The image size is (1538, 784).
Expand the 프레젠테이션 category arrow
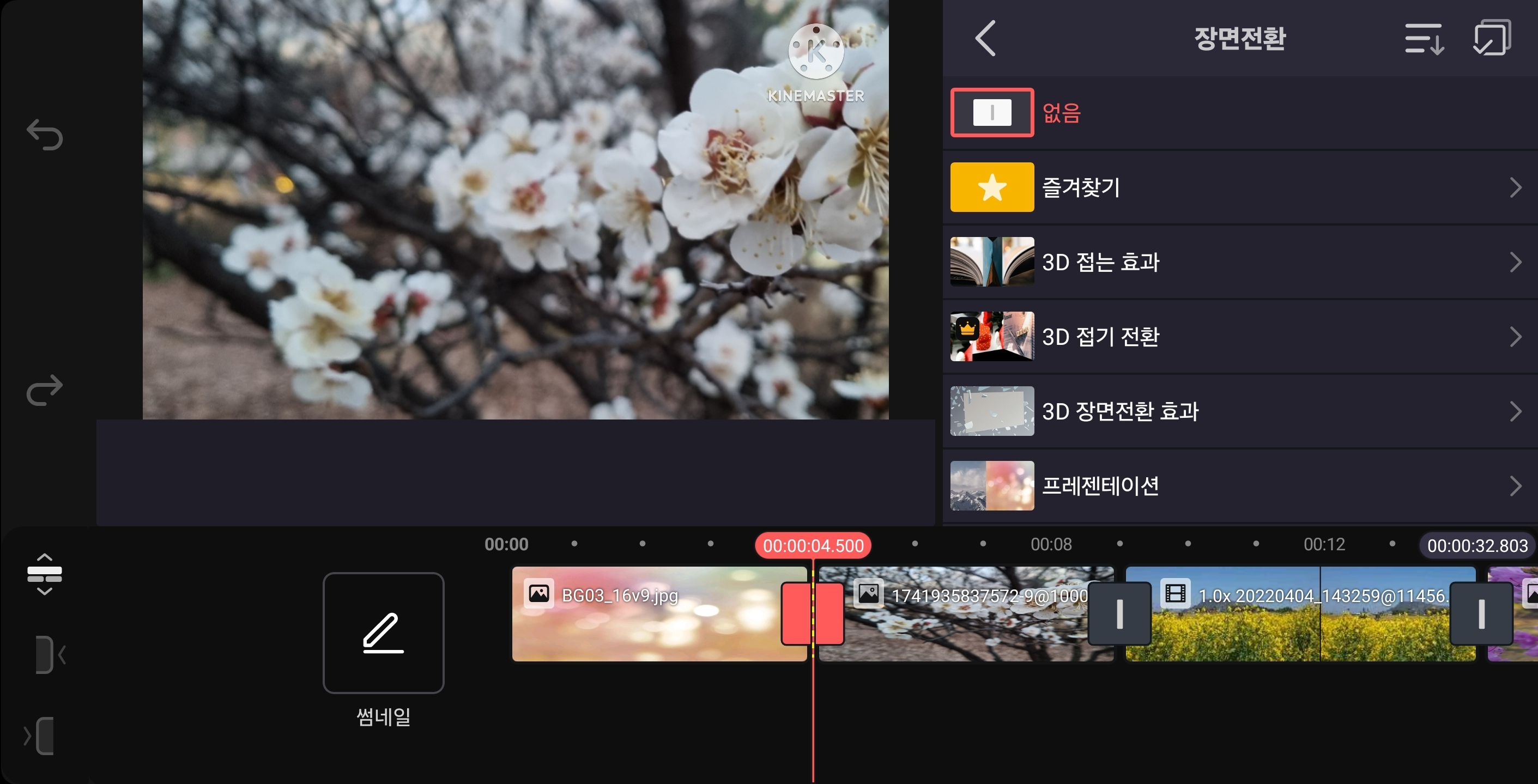pyautogui.click(x=1515, y=485)
